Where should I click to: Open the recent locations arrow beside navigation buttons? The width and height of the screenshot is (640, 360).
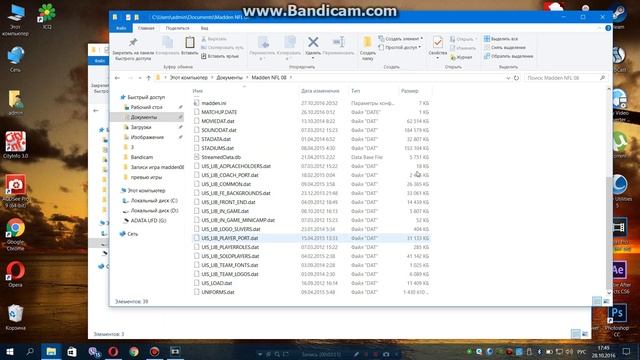(x=140, y=78)
